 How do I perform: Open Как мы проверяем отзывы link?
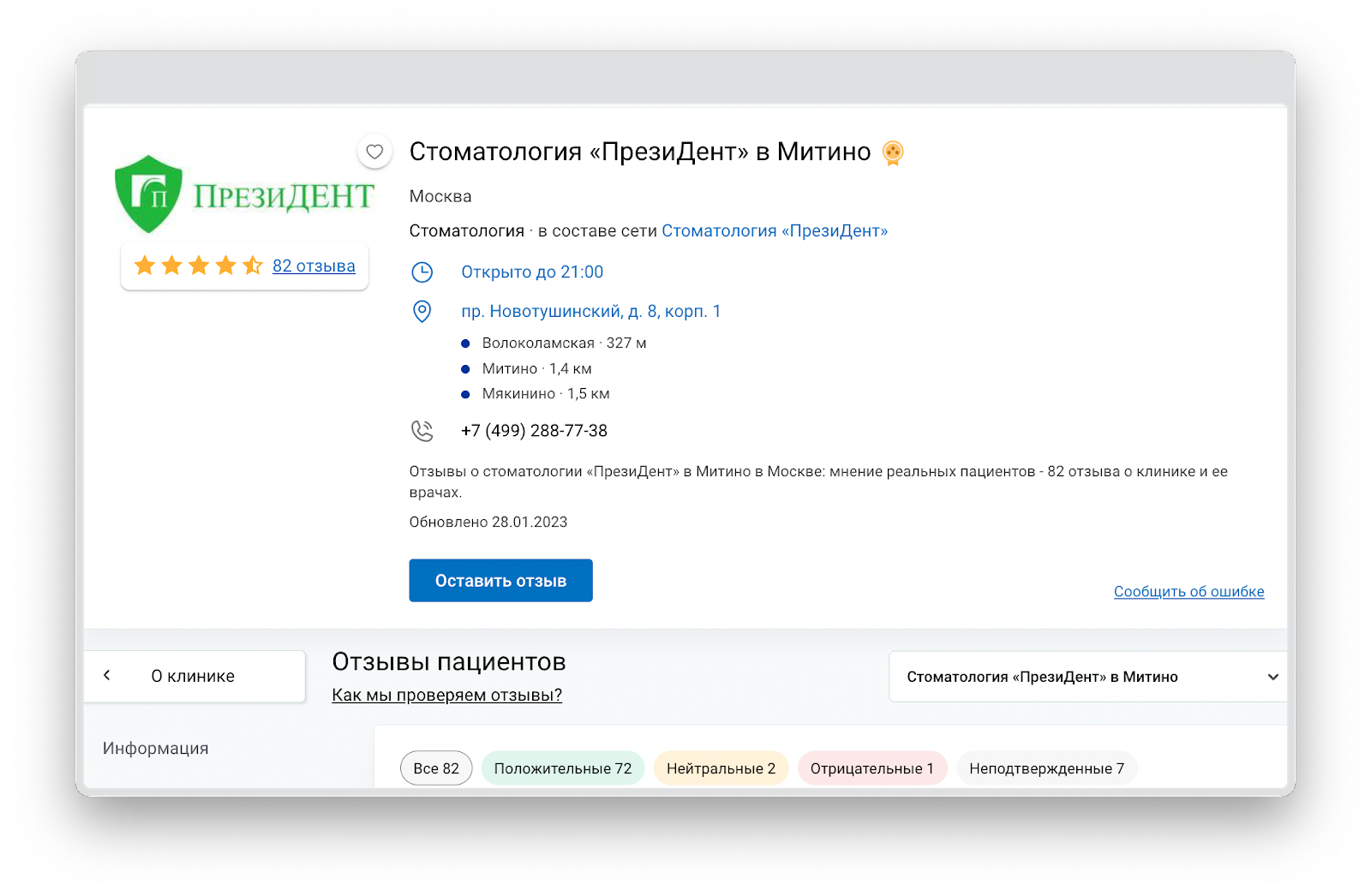(x=446, y=695)
